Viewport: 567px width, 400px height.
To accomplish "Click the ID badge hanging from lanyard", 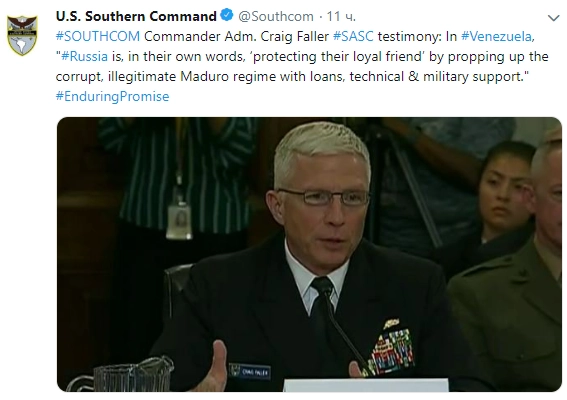I will pyautogui.click(x=179, y=220).
